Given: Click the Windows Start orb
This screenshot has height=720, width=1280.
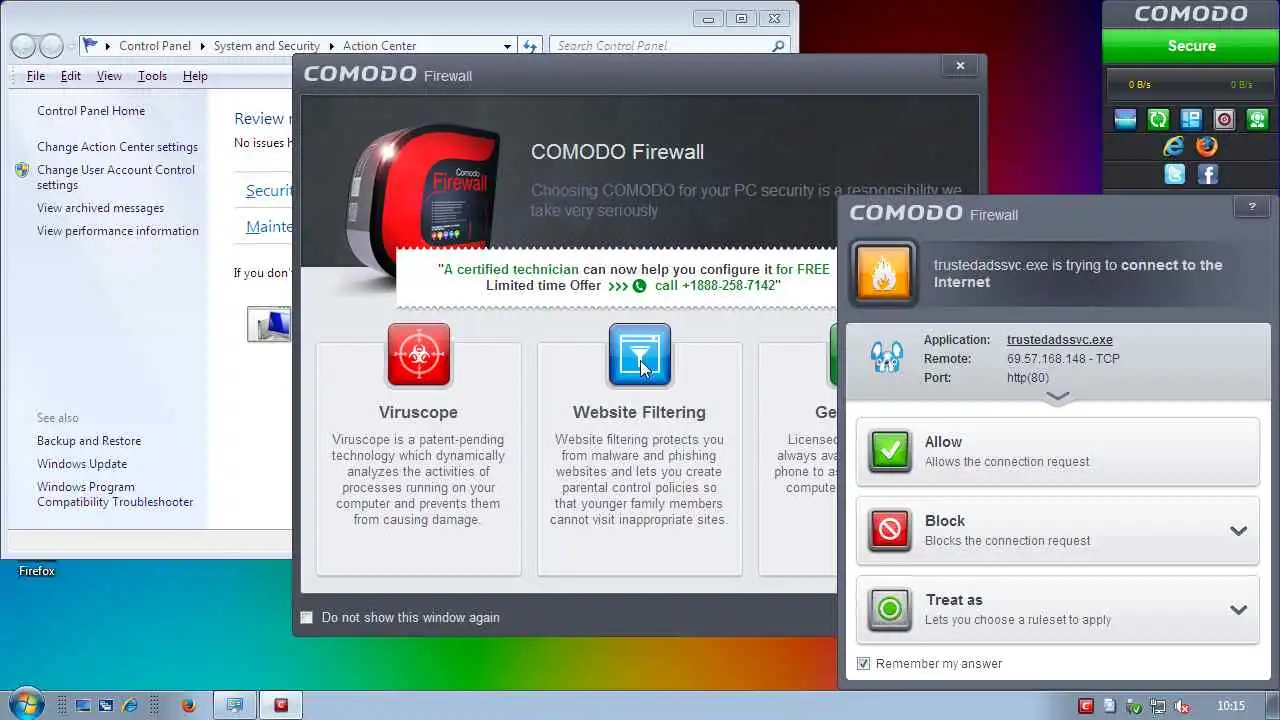Looking at the screenshot, I should (27, 704).
